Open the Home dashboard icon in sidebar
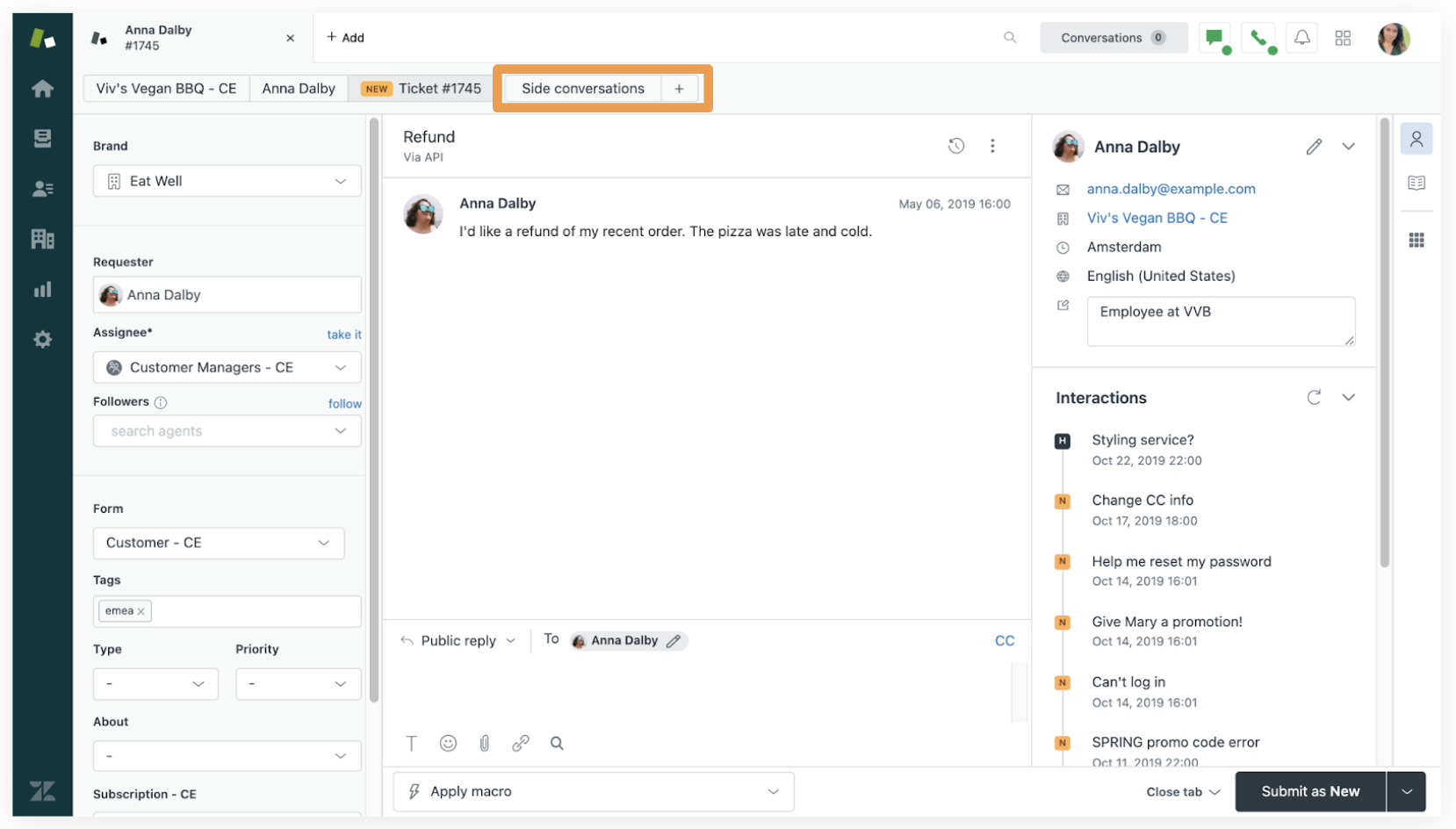The height and width of the screenshot is (829, 1456). coord(42,89)
